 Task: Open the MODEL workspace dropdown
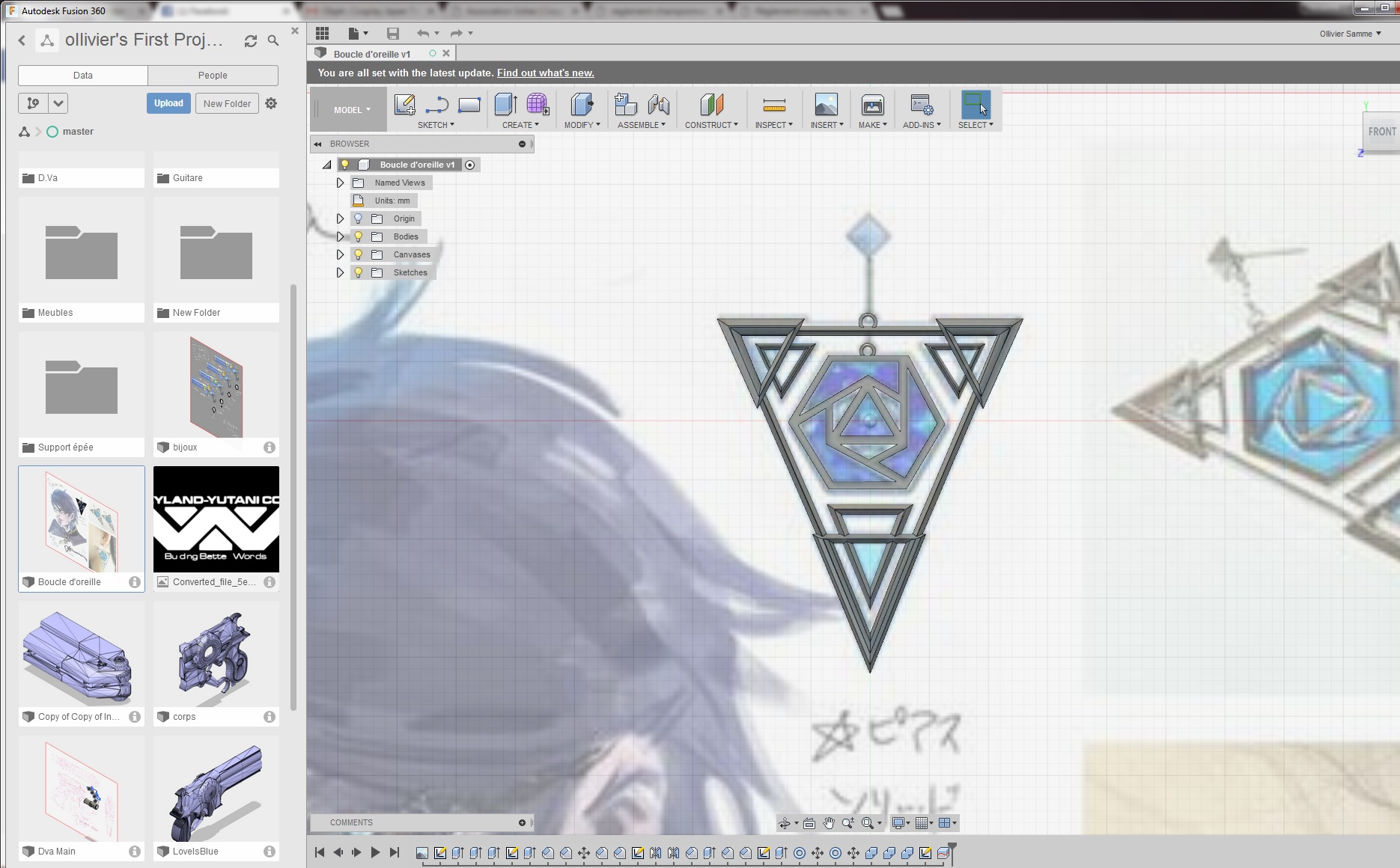352,110
